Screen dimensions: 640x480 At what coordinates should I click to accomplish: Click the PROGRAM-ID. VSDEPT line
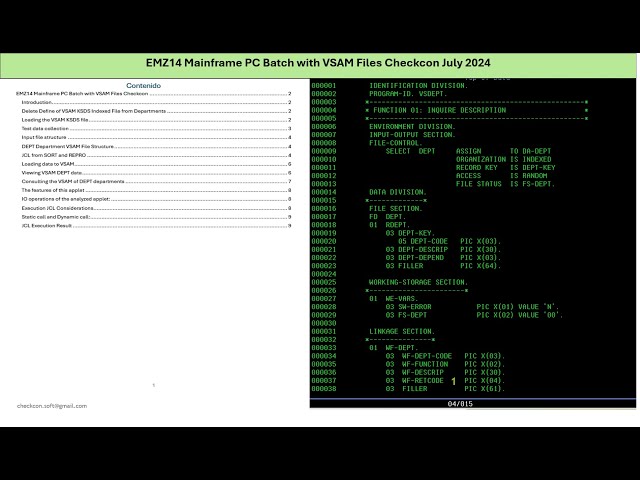click(408, 93)
